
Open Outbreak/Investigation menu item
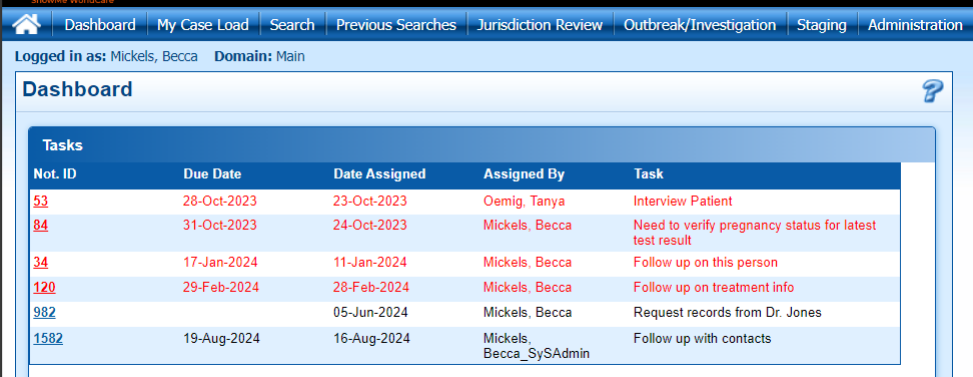(x=699, y=25)
